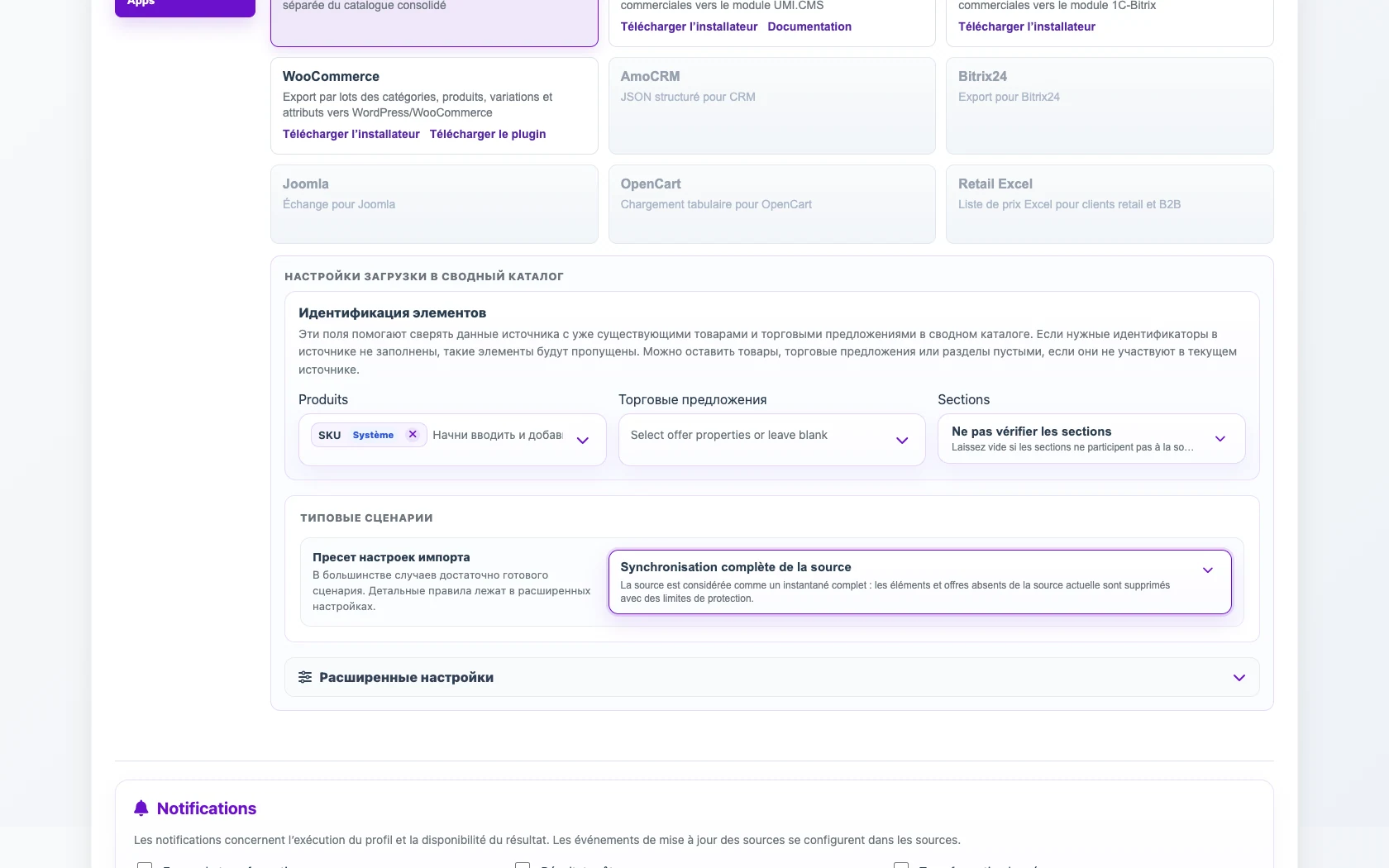1389x868 pixels.
Task: Click the sliders icon beside Расширенные настройки
Action: (305, 677)
